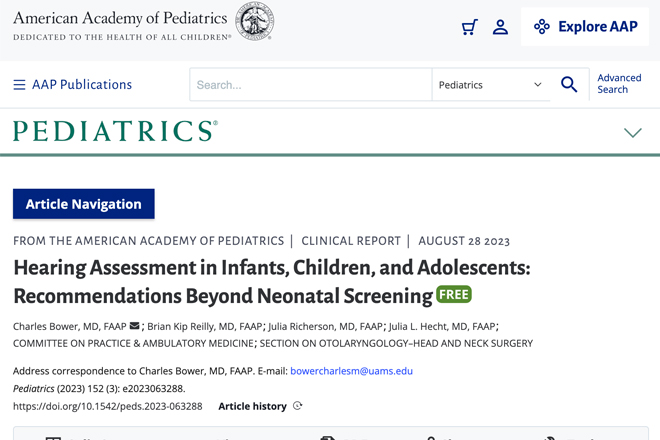Image resolution: width=660 pixels, height=440 pixels.
Task: Click FROM THE AMERICAN ACADEMY OF PEDIATRICS label
Action: tap(149, 241)
